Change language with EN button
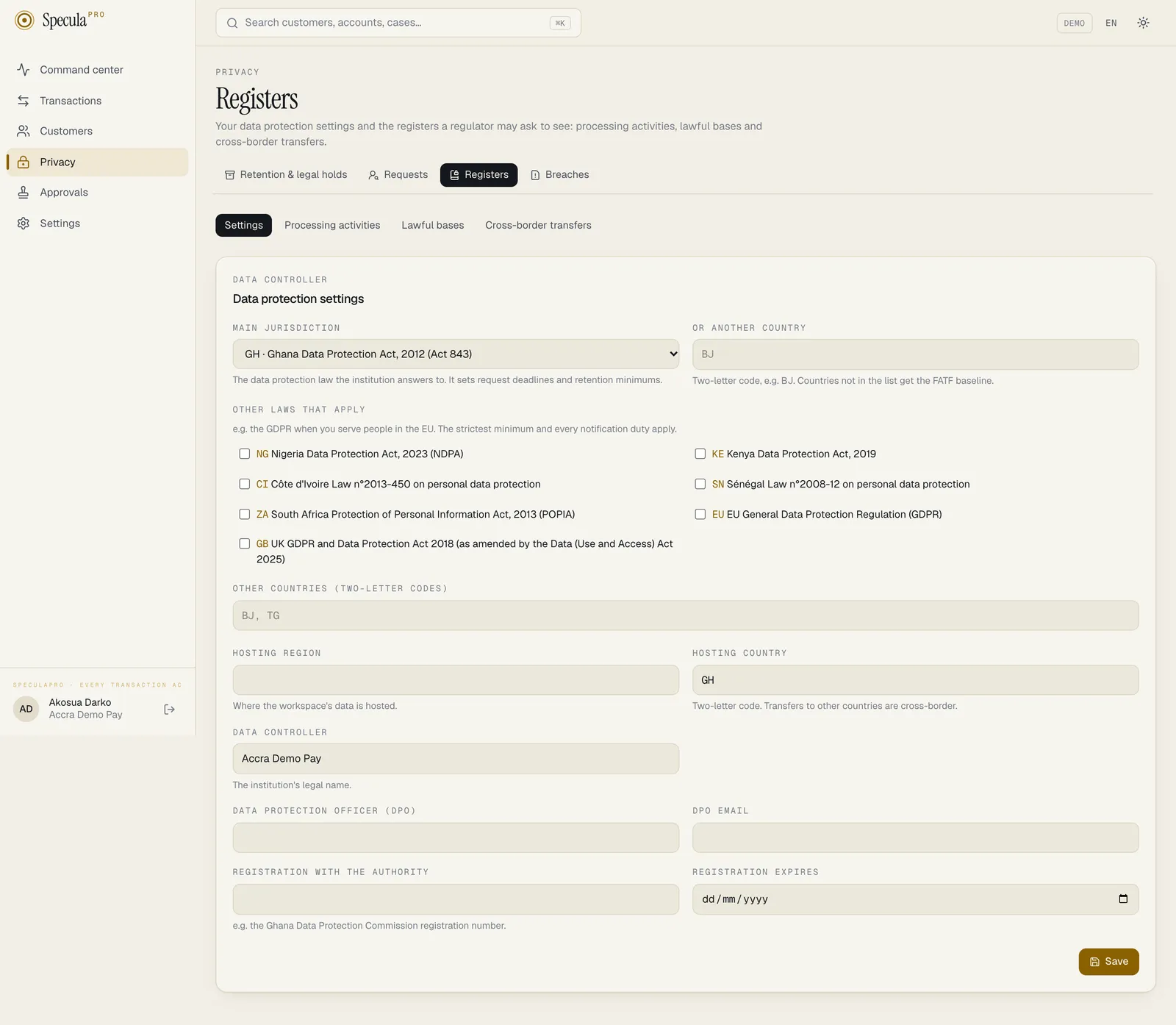This screenshot has width=1176, height=1025. click(x=1111, y=23)
